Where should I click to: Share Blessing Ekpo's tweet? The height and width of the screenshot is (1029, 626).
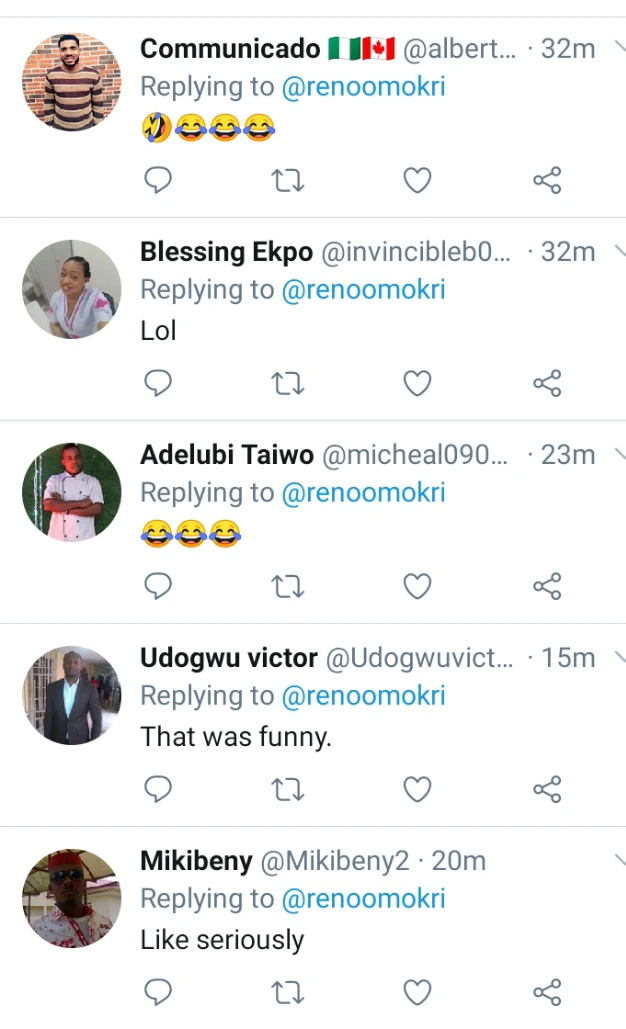click(x=547, y=383)
